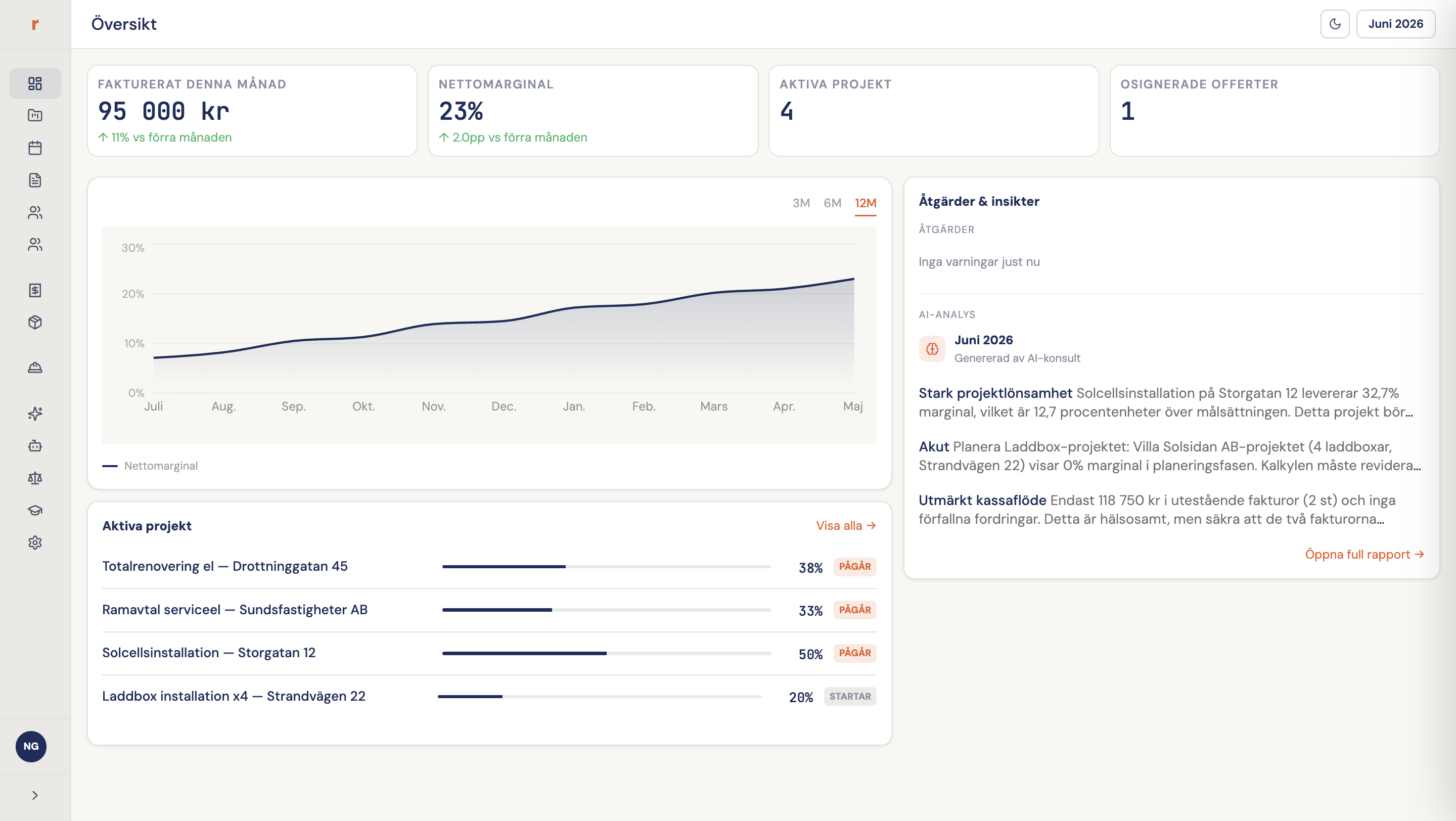Click '2.0pp vs förra månaden' trend text

(x=513, y=138)
